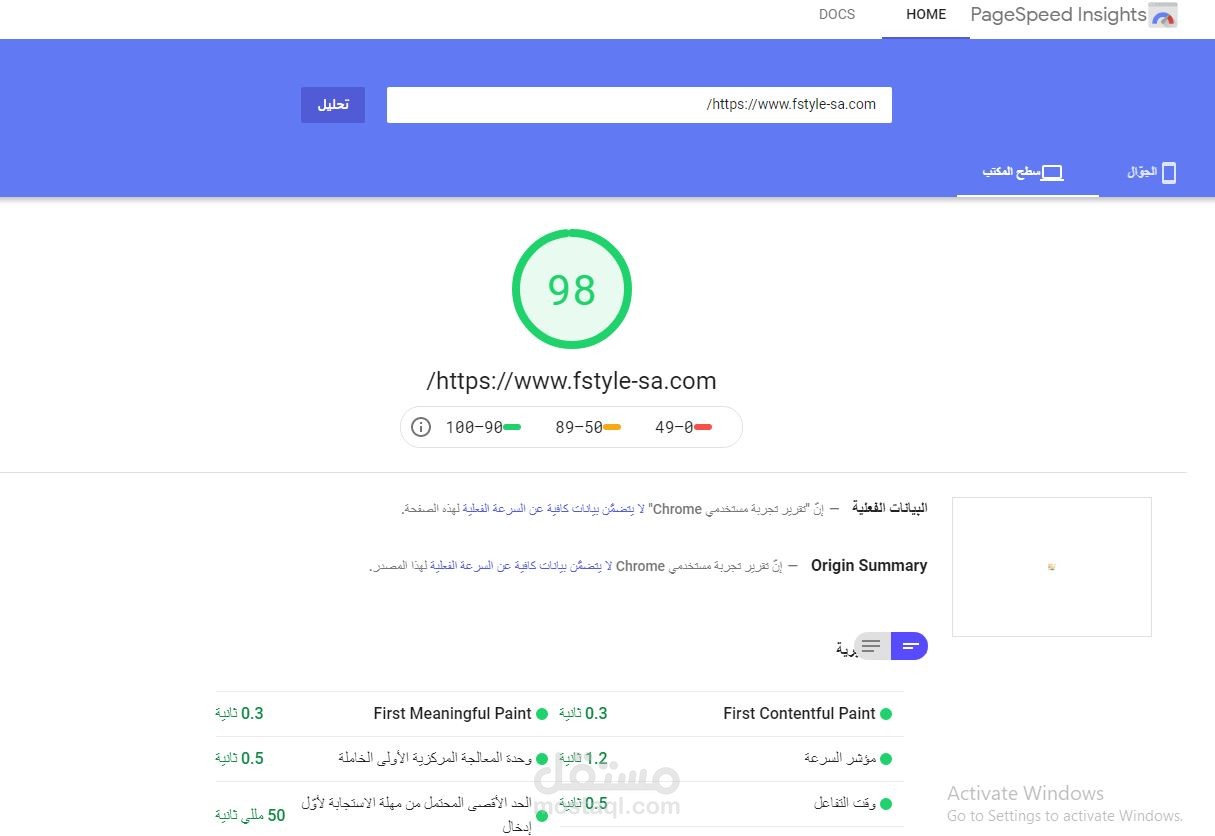Open the PageSpeed Insights logo icon

pyautogui.click(x=1163, y=15)
